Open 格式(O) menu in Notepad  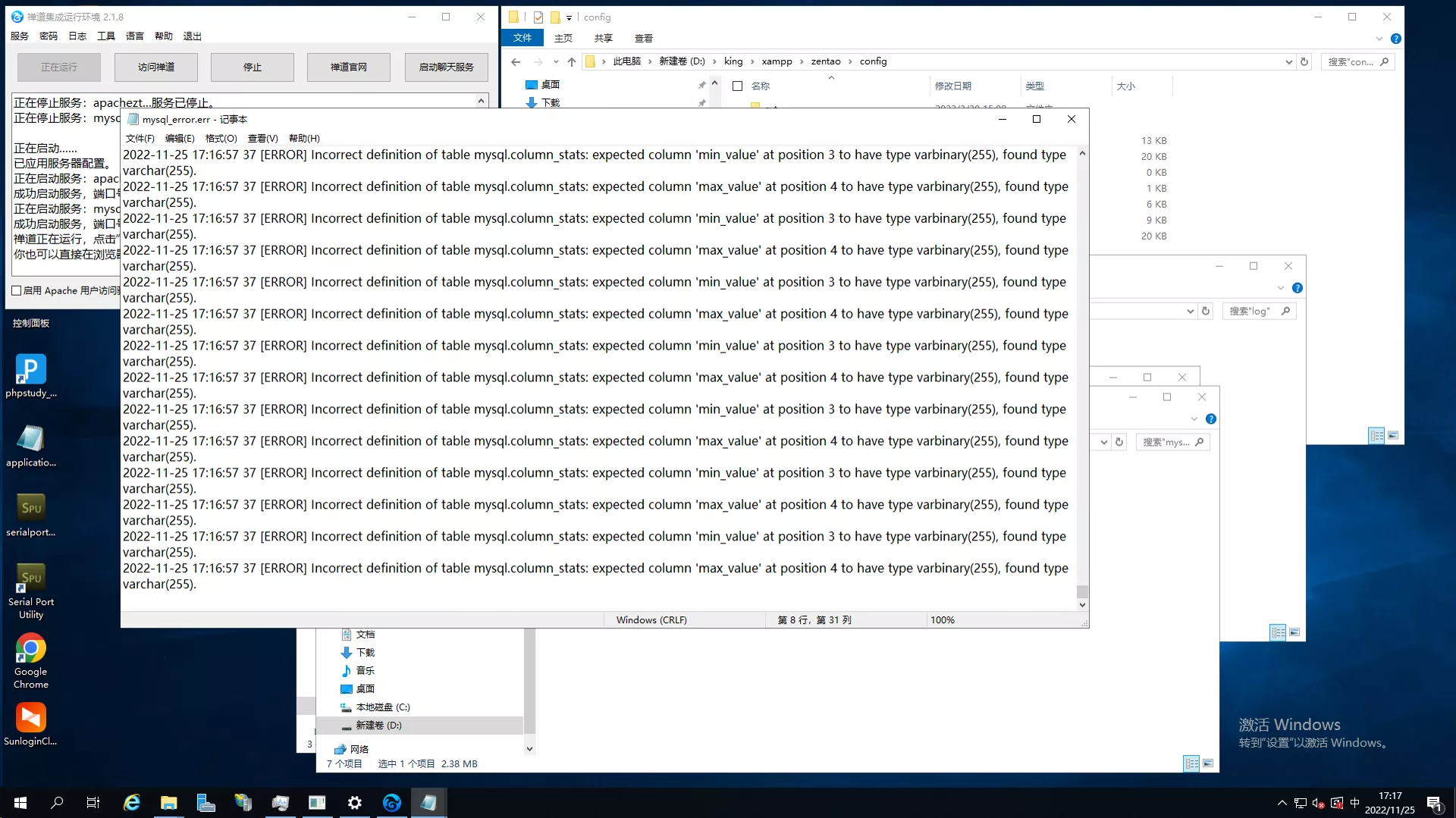point(221,139)
